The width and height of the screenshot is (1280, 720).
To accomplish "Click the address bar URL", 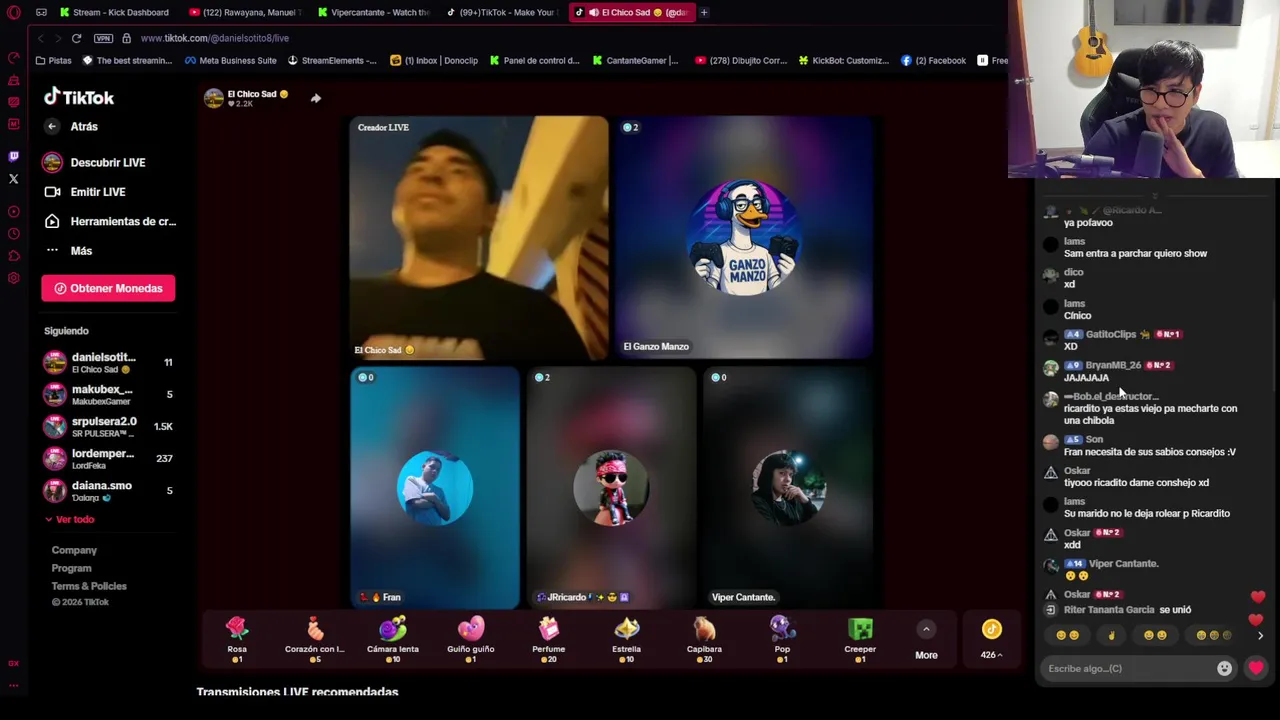I will [214, 38].
